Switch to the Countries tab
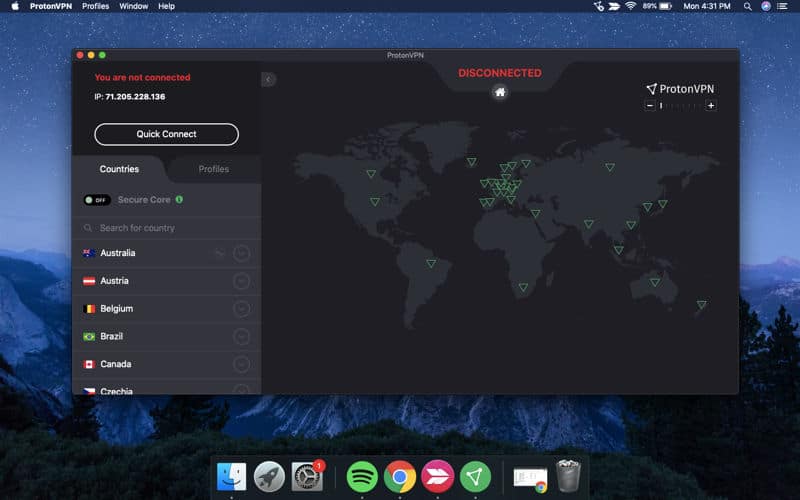Screen dimensions: 800x500 119,169
